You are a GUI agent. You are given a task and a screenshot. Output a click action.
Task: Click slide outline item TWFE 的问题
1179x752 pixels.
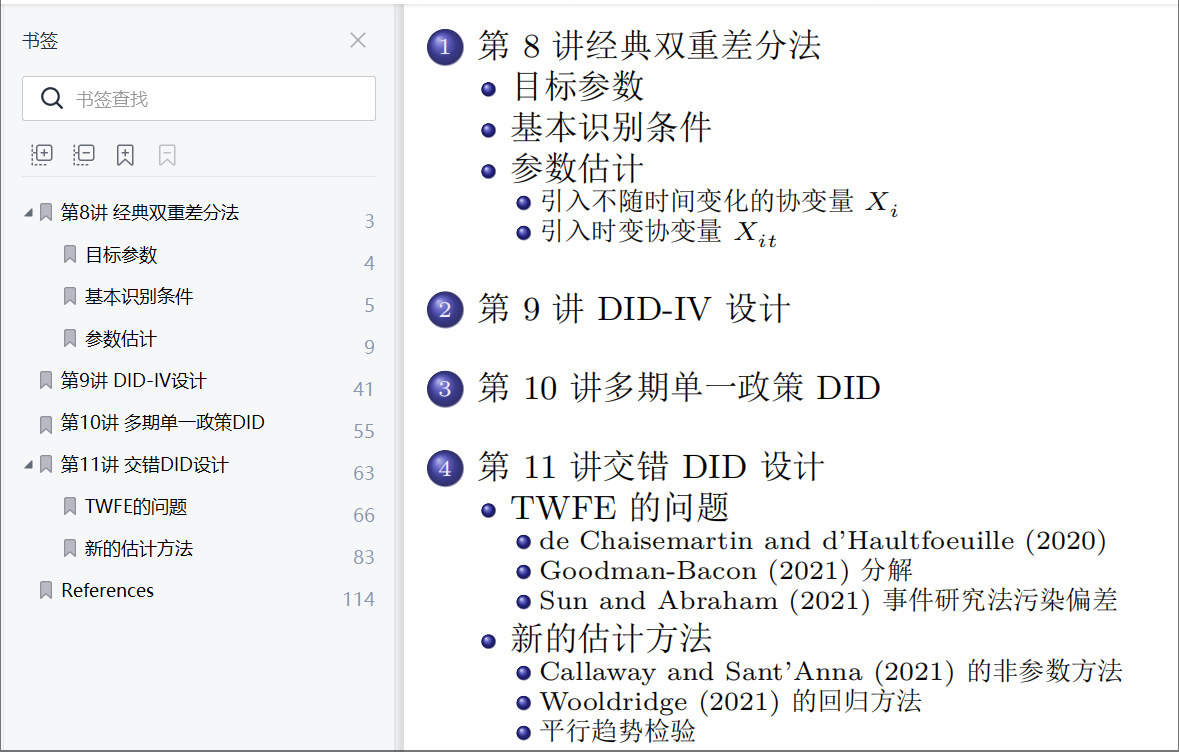pyautogui.click(x=620, y=508)
